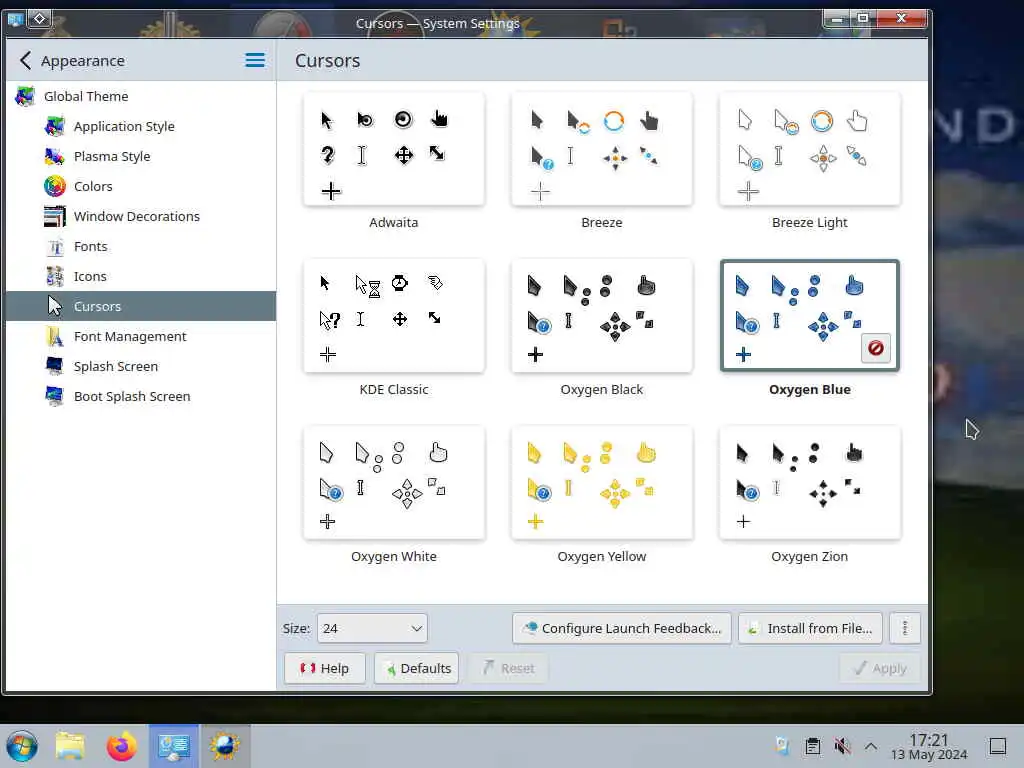Open the Application Style label

coord(124,126)
